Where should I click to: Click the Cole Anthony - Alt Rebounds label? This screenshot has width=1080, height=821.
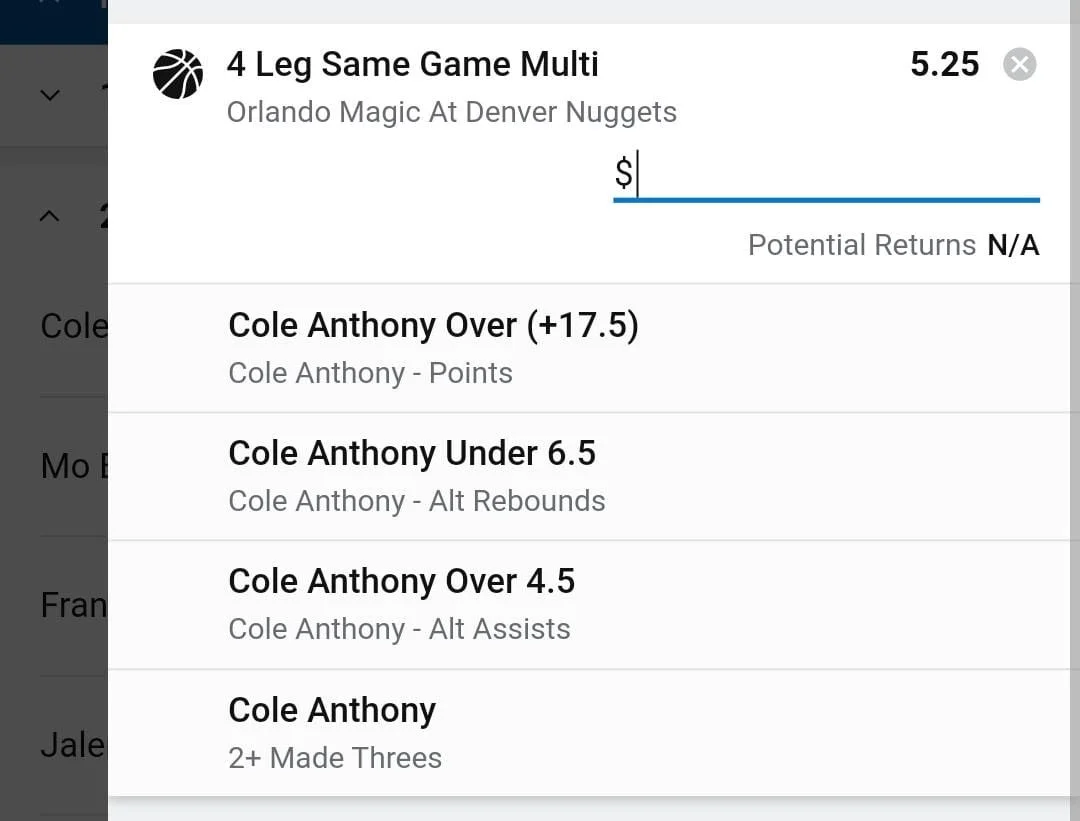pyautogui.click(x=417, y=501)
